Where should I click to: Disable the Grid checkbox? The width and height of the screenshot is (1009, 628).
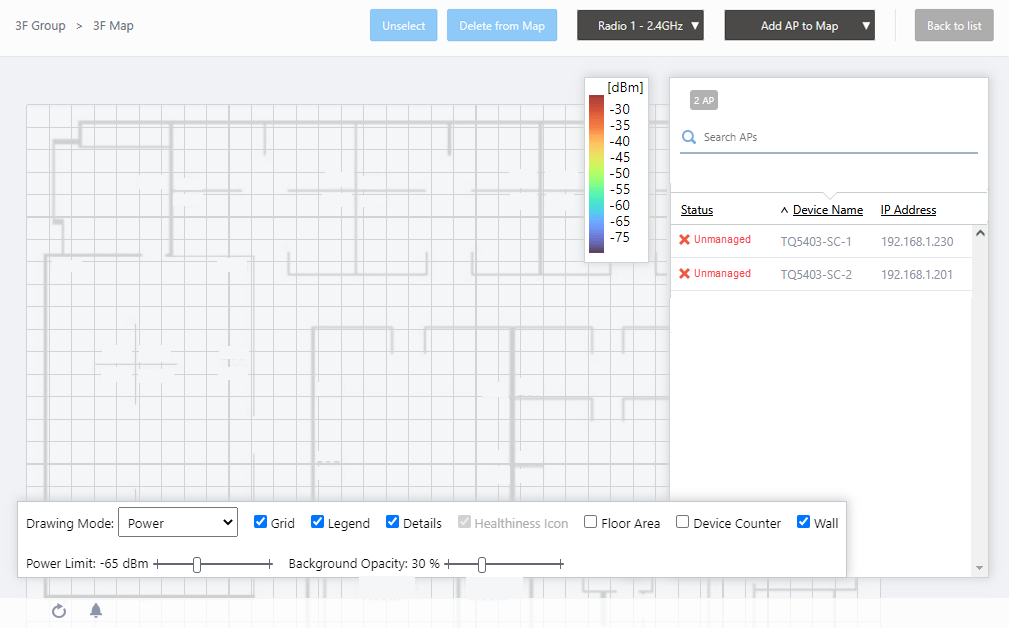(261, 522)
